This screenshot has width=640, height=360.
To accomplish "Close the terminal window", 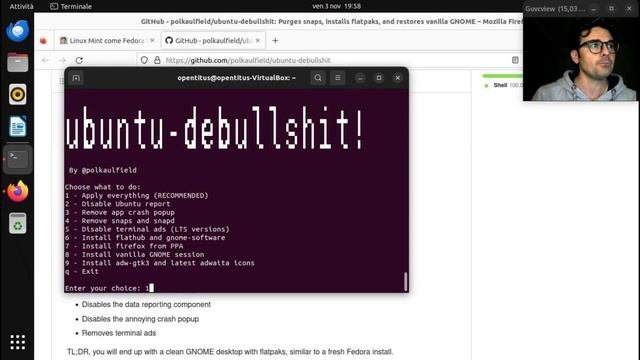I will coord(398,78).
